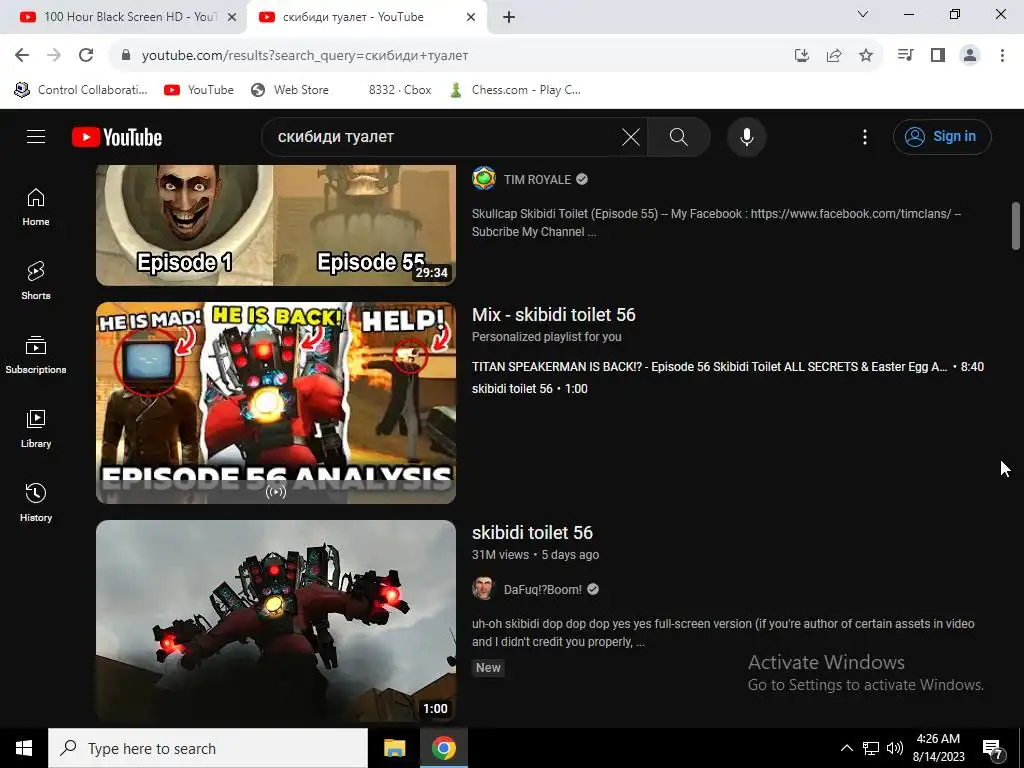The image size is (1024, 768).
Task: Click TIM ROYALE channel avatar
Action: coord(484,178)
